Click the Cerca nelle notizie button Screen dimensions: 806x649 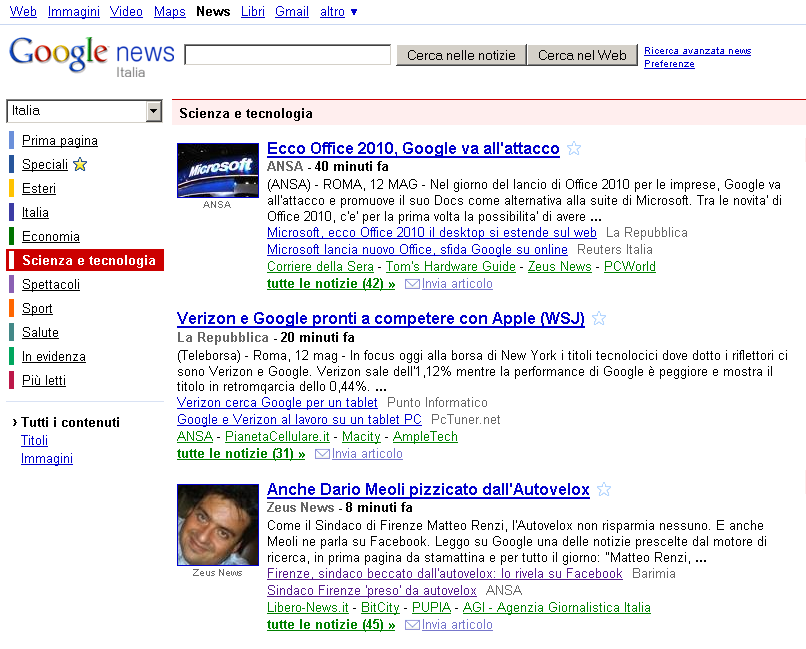point(461,55)
